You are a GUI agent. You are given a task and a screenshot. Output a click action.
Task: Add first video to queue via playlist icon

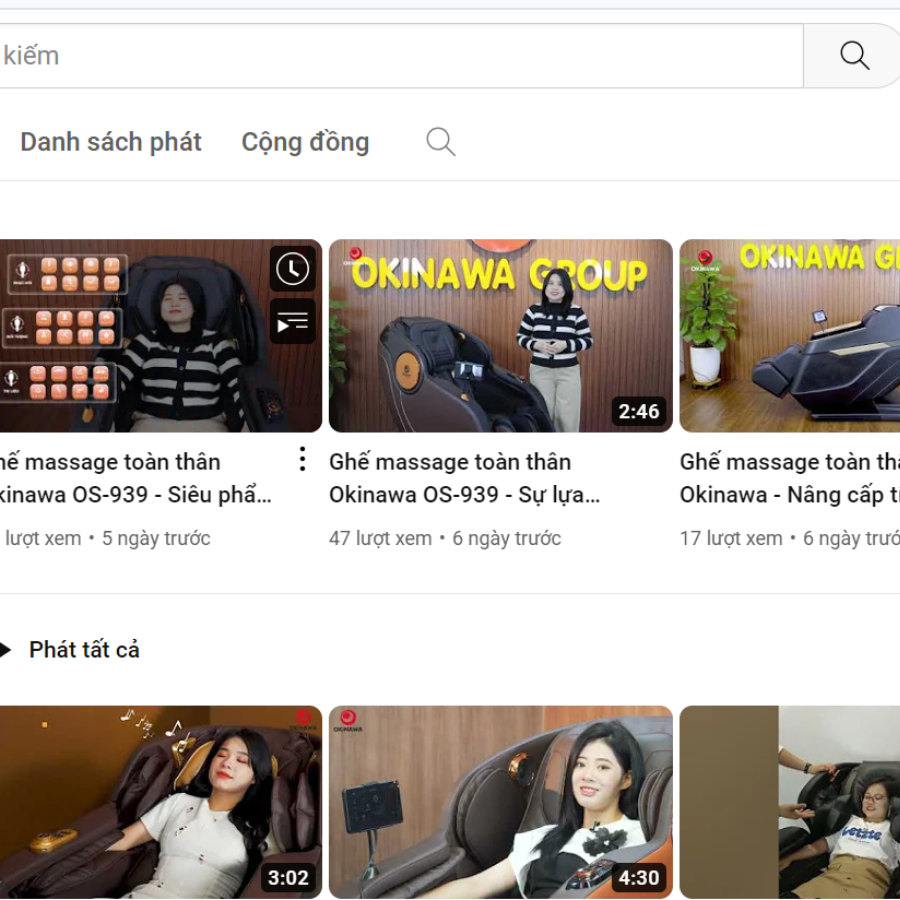pos(292,321)
